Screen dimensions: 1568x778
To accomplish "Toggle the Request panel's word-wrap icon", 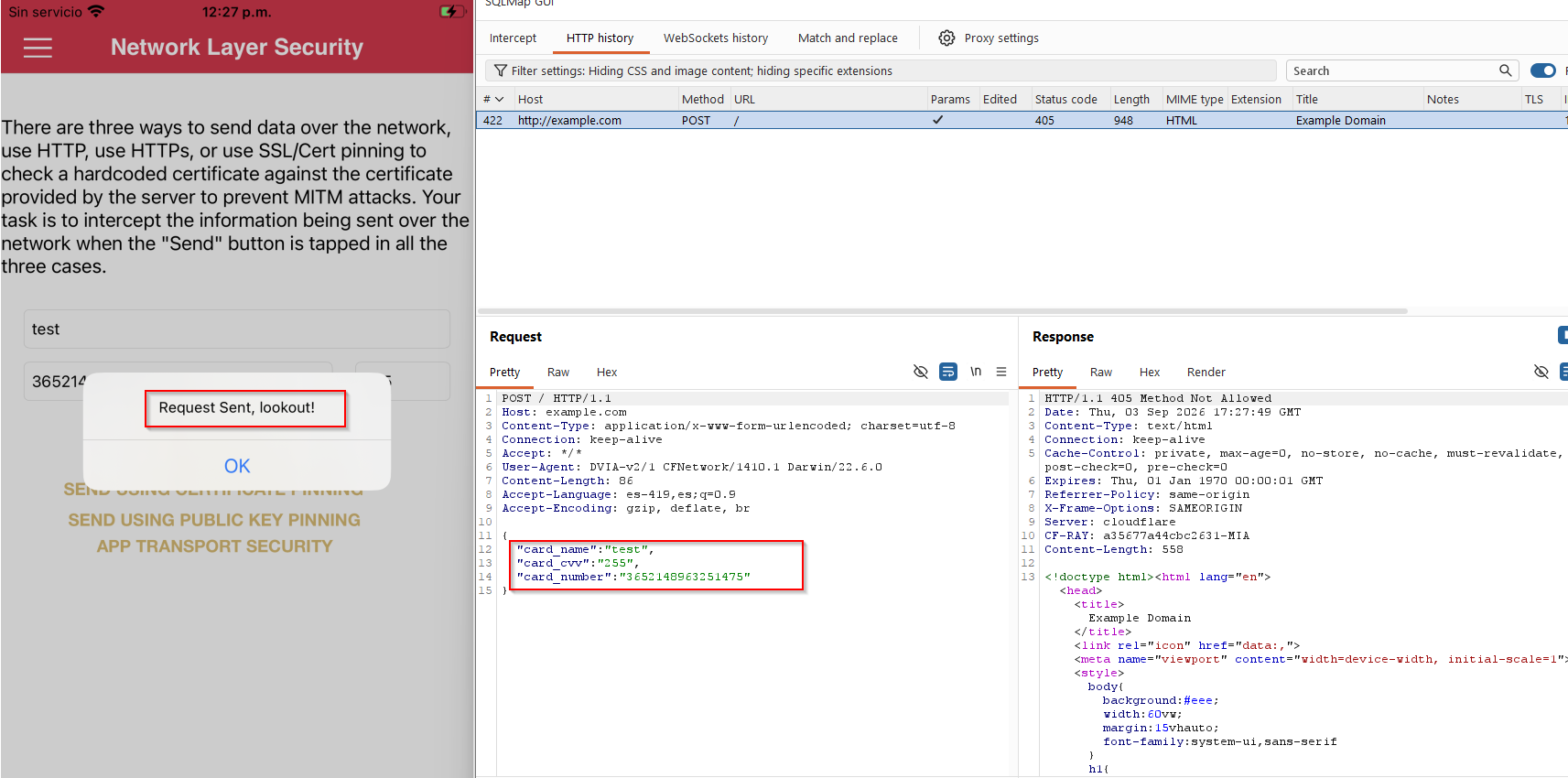I will pos(948,372).
